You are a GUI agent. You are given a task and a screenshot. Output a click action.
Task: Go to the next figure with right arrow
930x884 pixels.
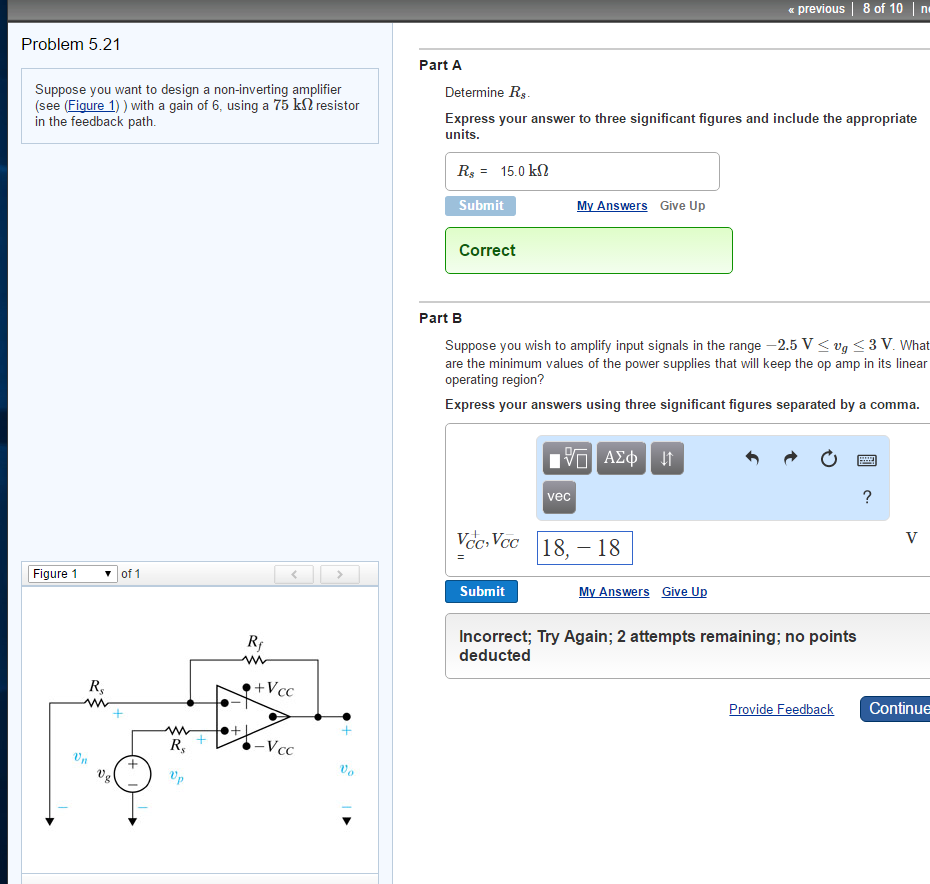click(x=340, y=574)
